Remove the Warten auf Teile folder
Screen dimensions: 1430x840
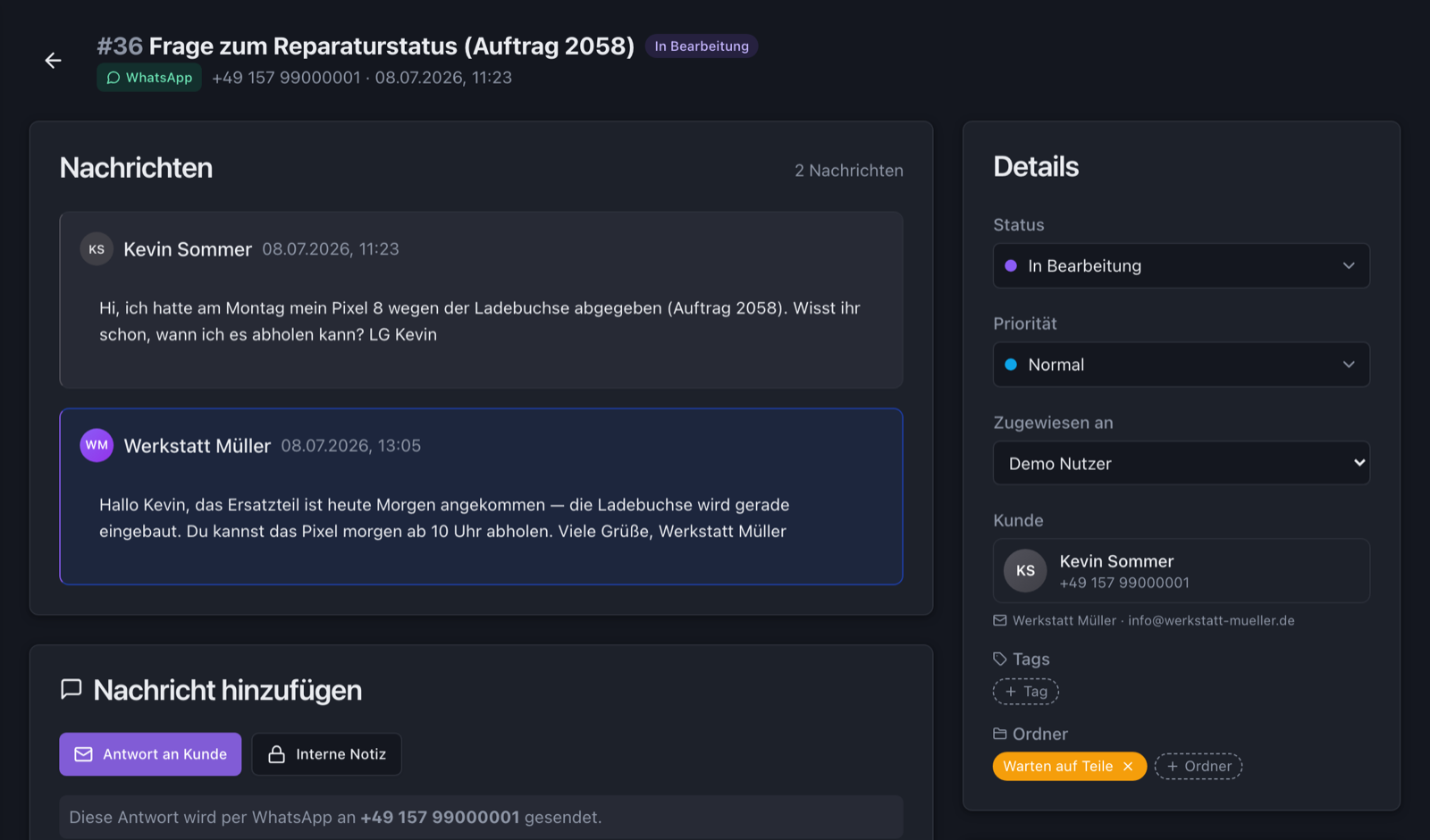coord(1128,767)
